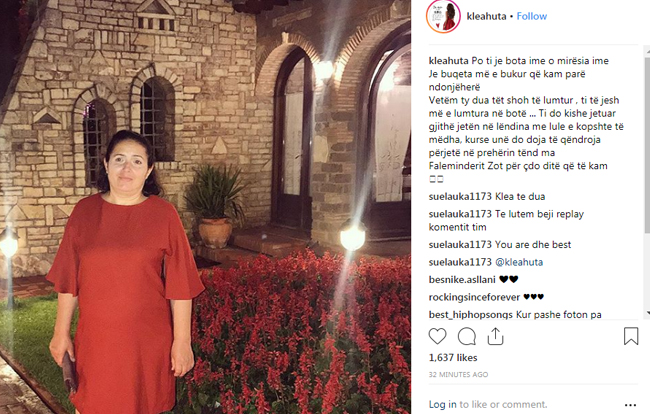
Task: Open the three-dot more options menu
Action: 630,404
